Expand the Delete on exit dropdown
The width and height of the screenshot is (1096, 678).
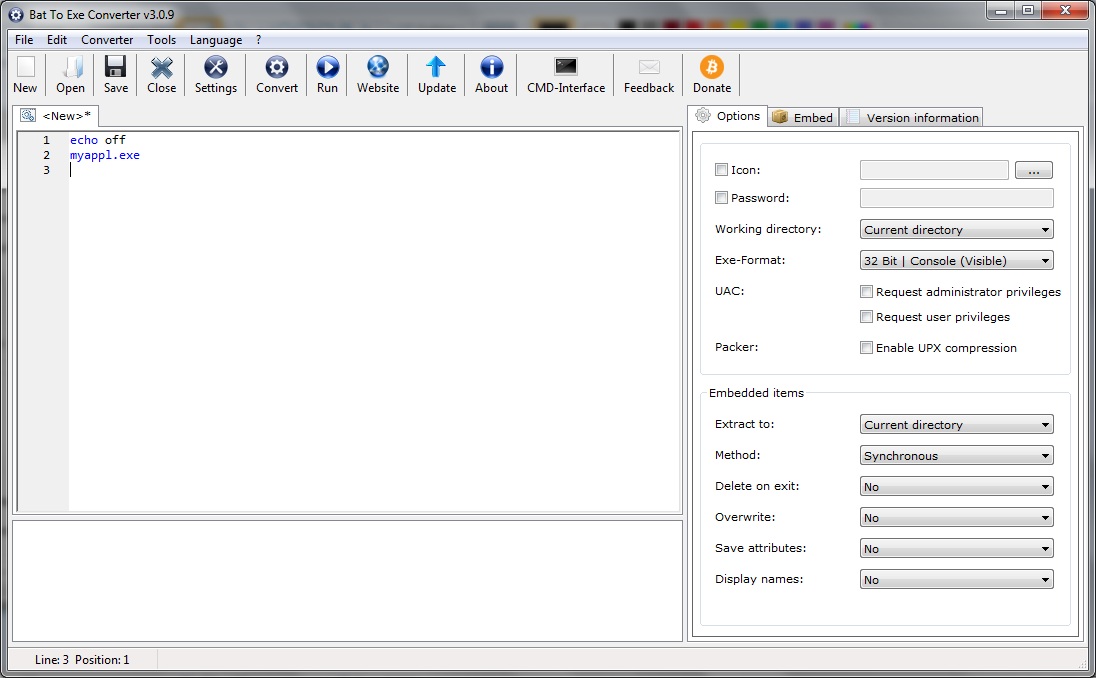coord(956,487)
